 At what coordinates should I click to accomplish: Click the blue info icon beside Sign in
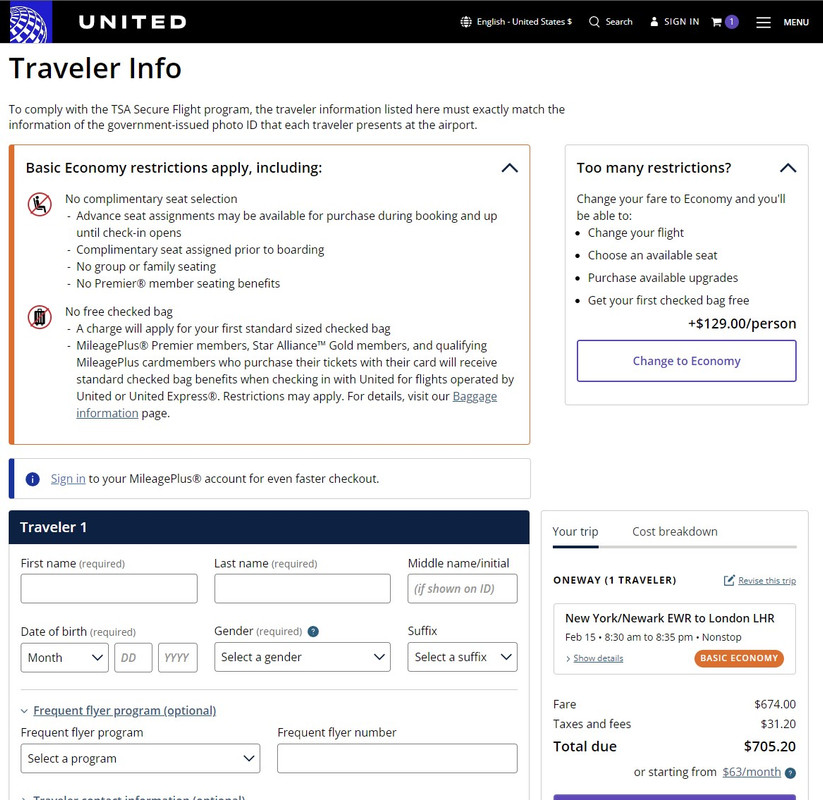33,479
